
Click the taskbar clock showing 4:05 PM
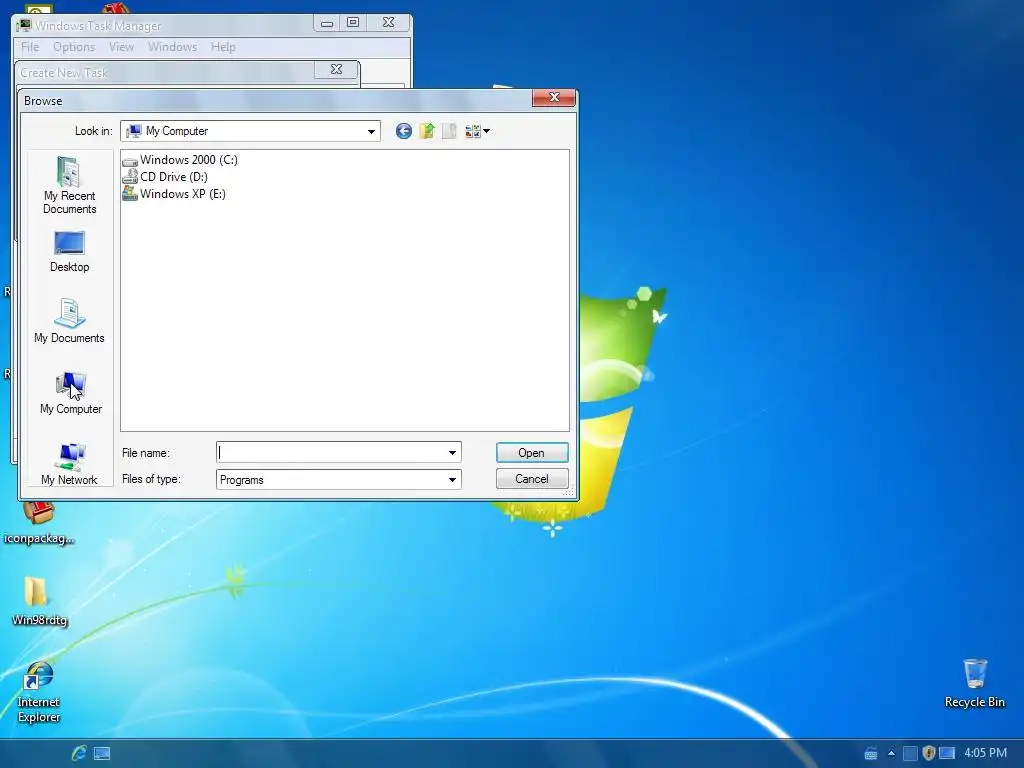(985, 753)
